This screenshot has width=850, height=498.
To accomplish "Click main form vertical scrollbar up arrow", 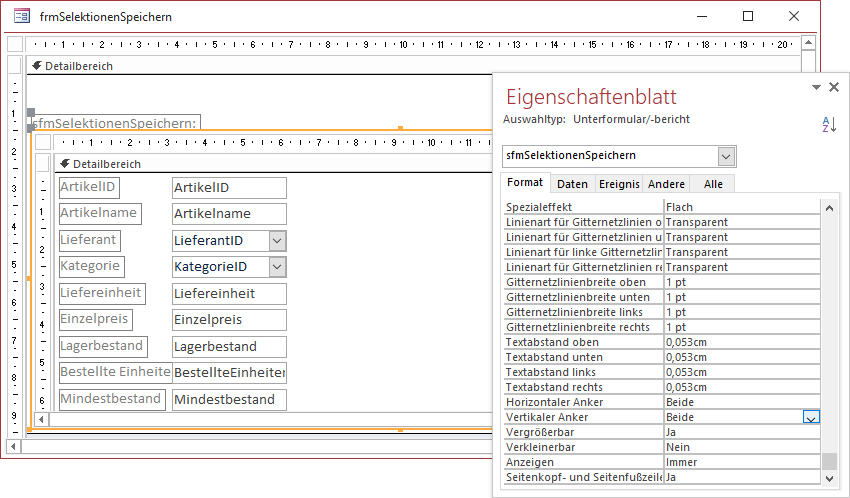I will (808, 43).
